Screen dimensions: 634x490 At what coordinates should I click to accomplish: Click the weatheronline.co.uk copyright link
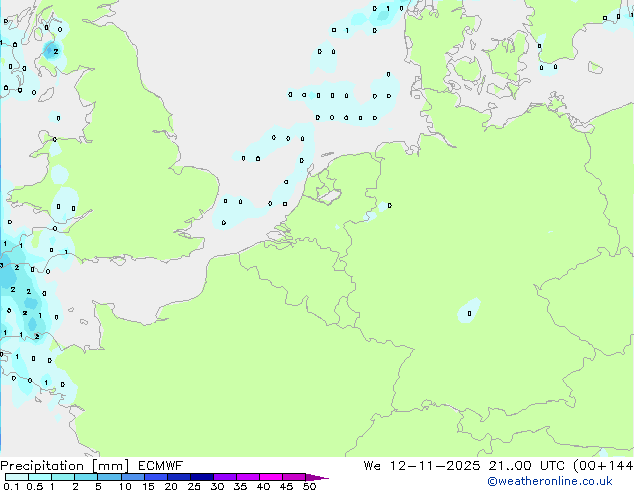550,481
